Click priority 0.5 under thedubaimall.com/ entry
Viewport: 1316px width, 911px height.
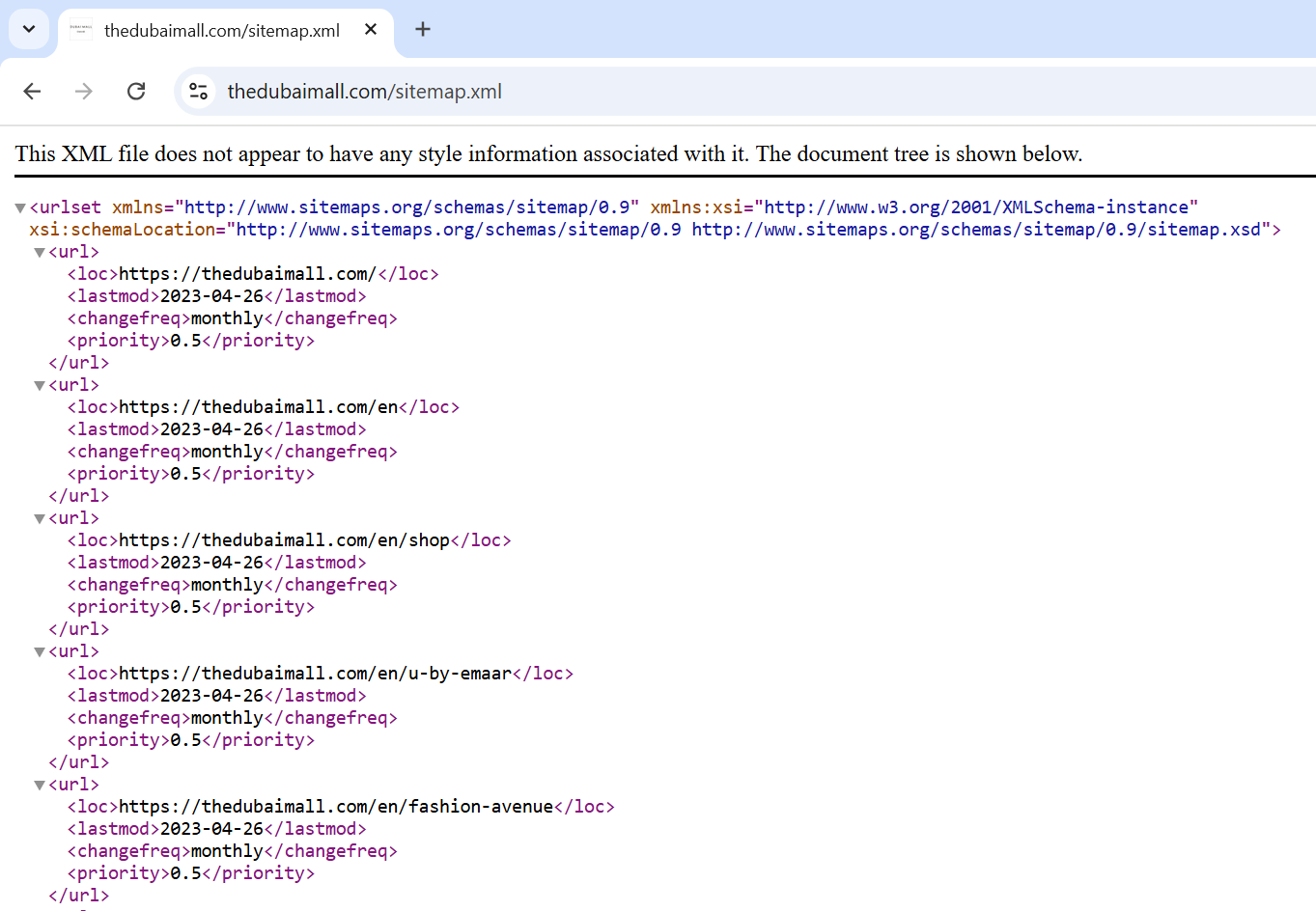pos(185,341)
